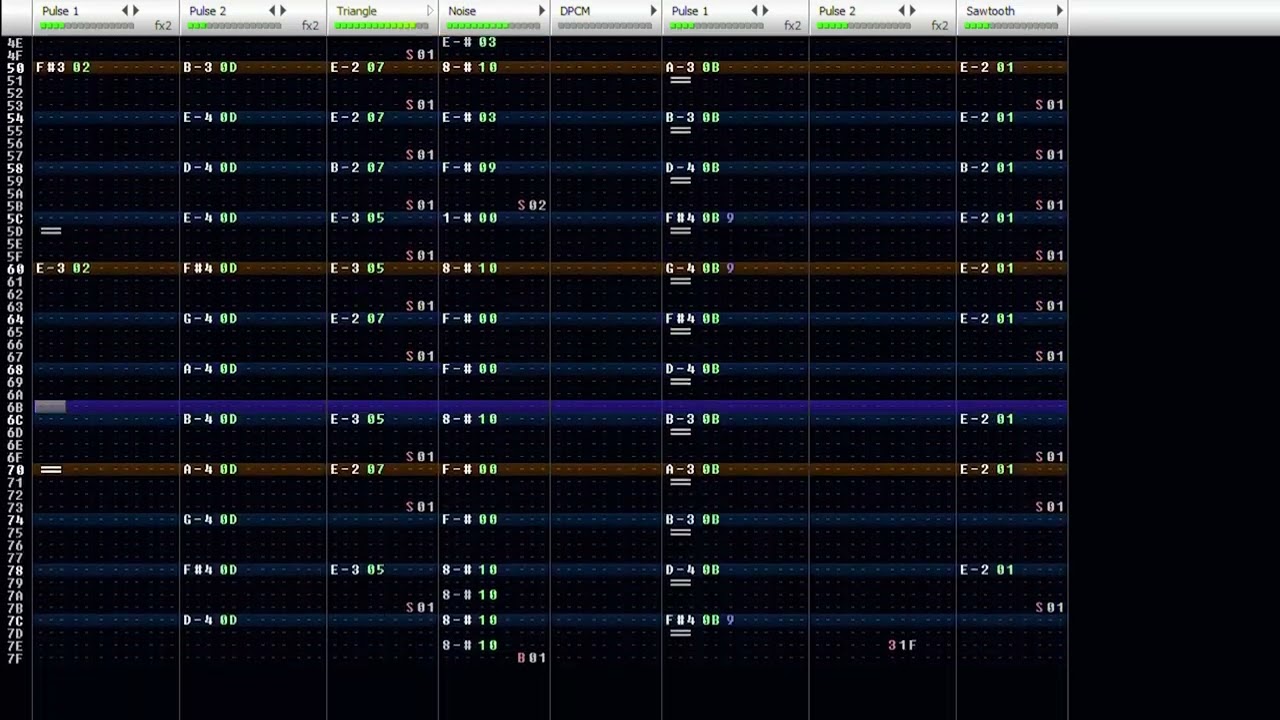Screen dimensions: 1280x720
Task: Select the B01 effect on row 7F
Action: (x=532, y=657)
